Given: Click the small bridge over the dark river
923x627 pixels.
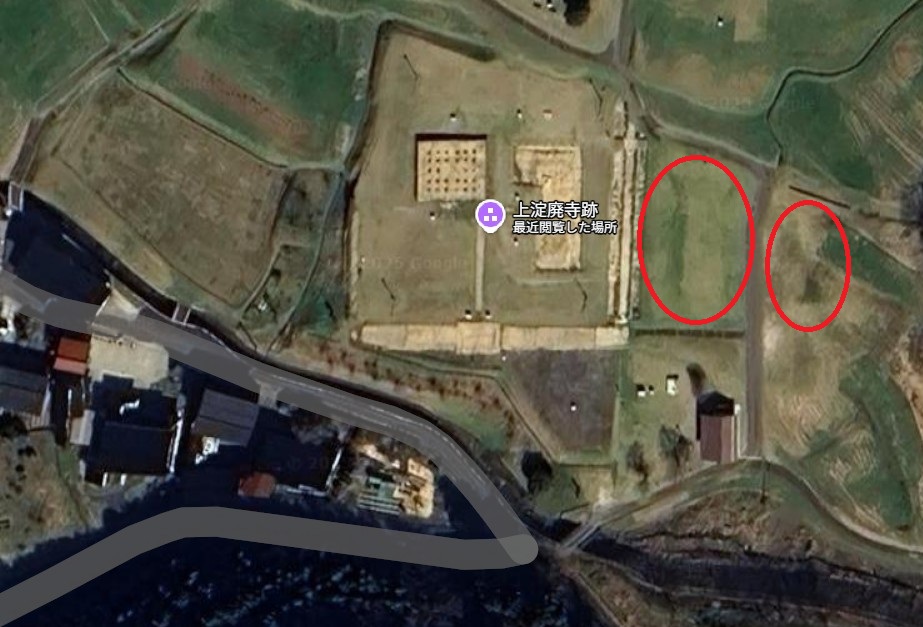Looking at the screenshot, I should click(581, 535).
